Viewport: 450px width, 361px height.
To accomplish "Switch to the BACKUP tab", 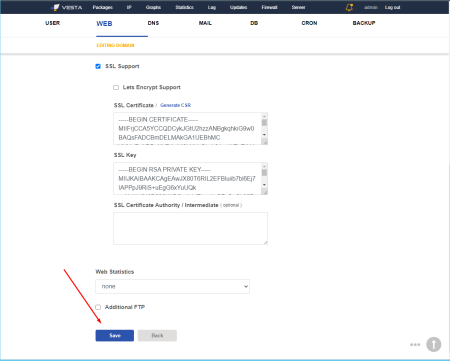I will [x=364, y=23].
